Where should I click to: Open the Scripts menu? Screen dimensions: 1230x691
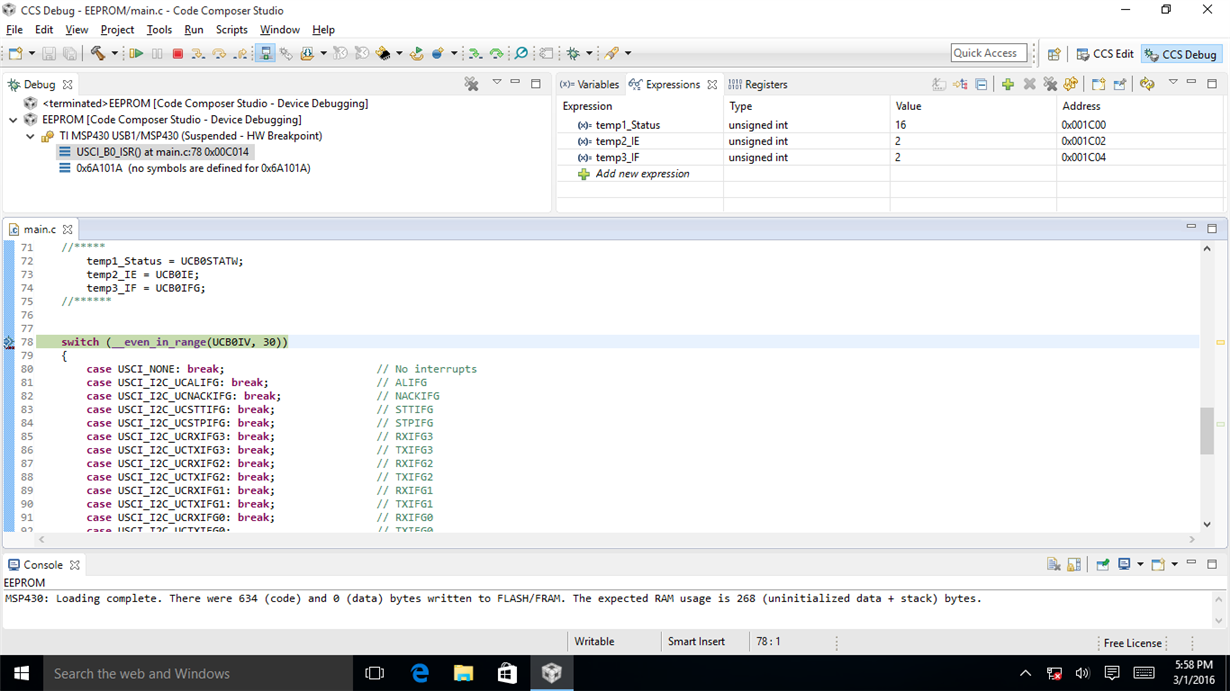coord(231,30)
